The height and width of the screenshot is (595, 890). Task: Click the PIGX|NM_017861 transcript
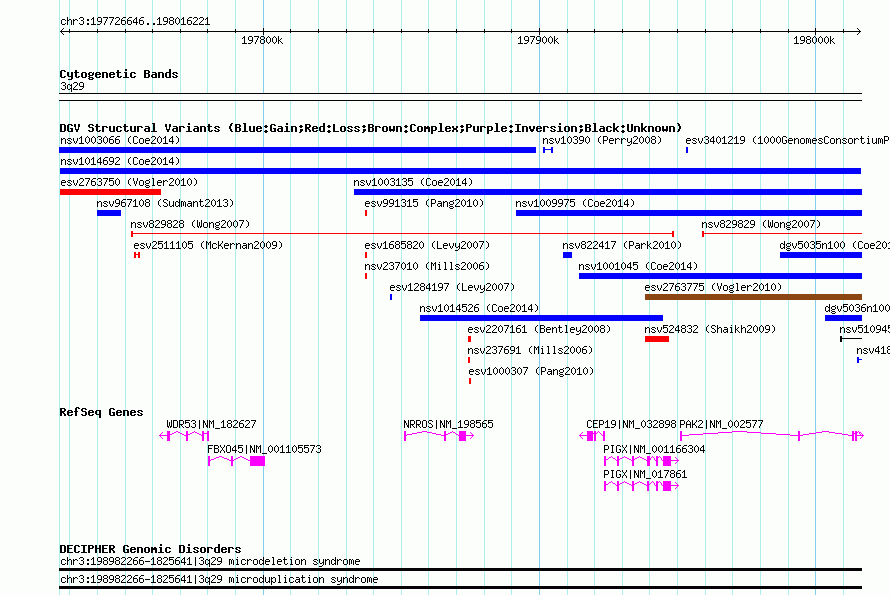(x=641, y=486)
